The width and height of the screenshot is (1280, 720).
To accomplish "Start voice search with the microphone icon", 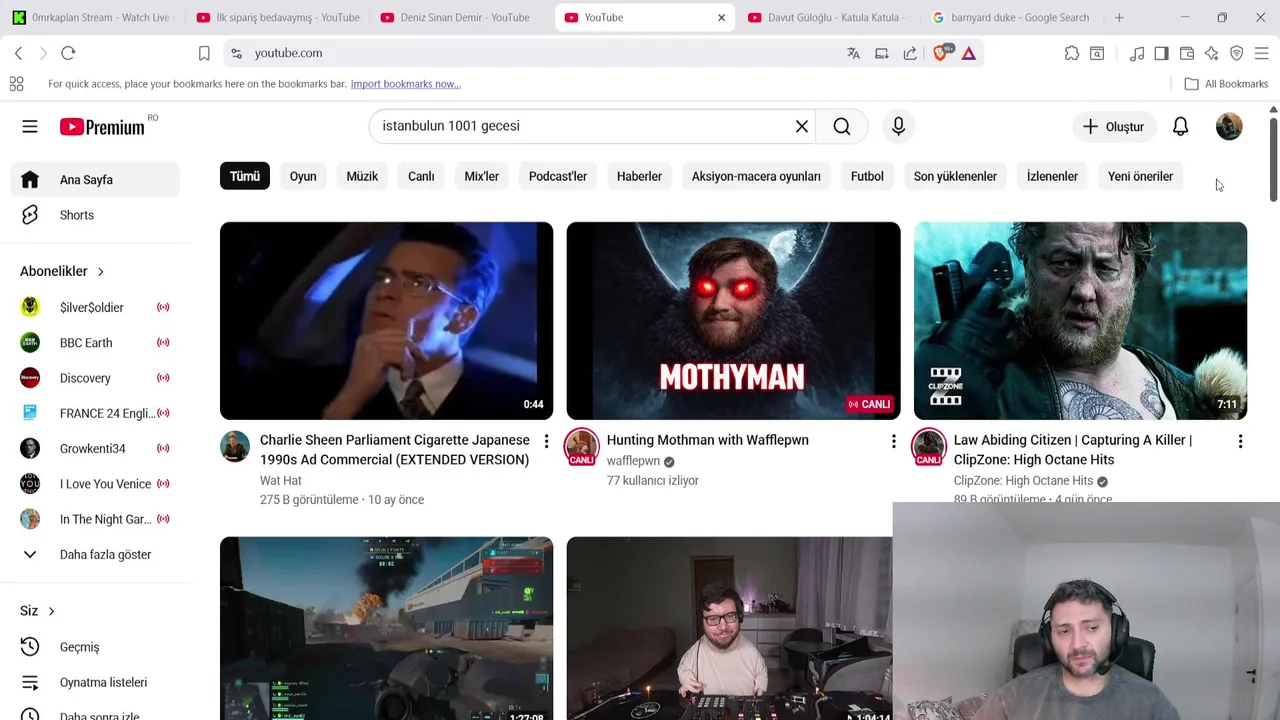I will [898, 126].
